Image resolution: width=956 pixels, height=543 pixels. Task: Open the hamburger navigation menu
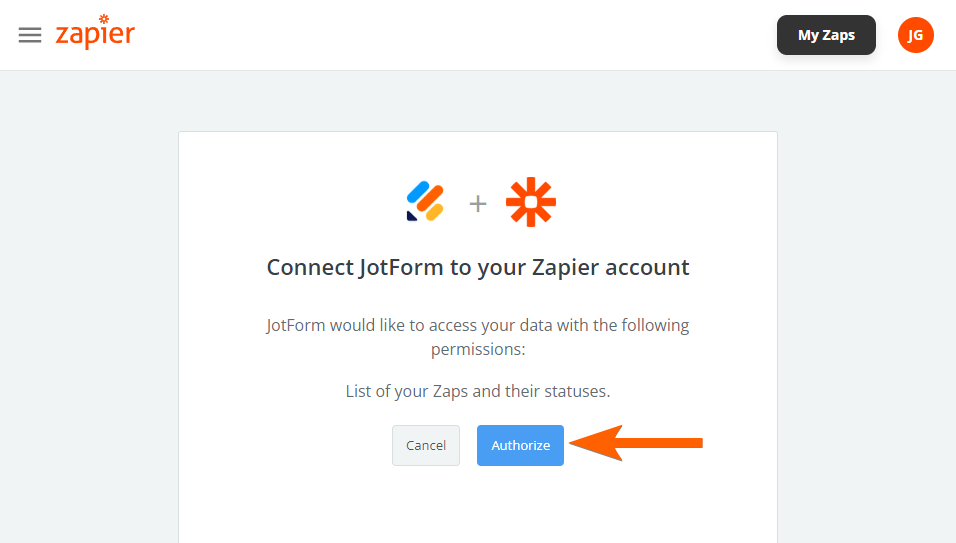(30, 35)
